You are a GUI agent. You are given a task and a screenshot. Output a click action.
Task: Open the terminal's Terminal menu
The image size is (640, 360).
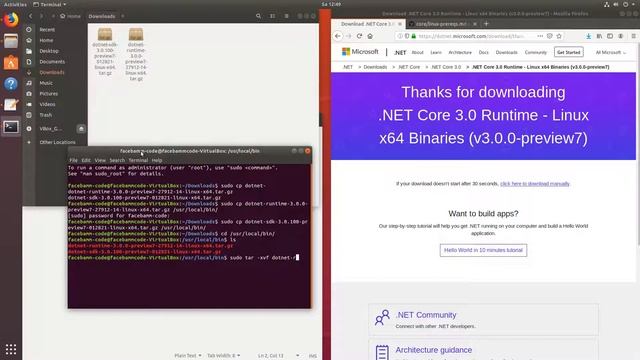pos(138,160)
